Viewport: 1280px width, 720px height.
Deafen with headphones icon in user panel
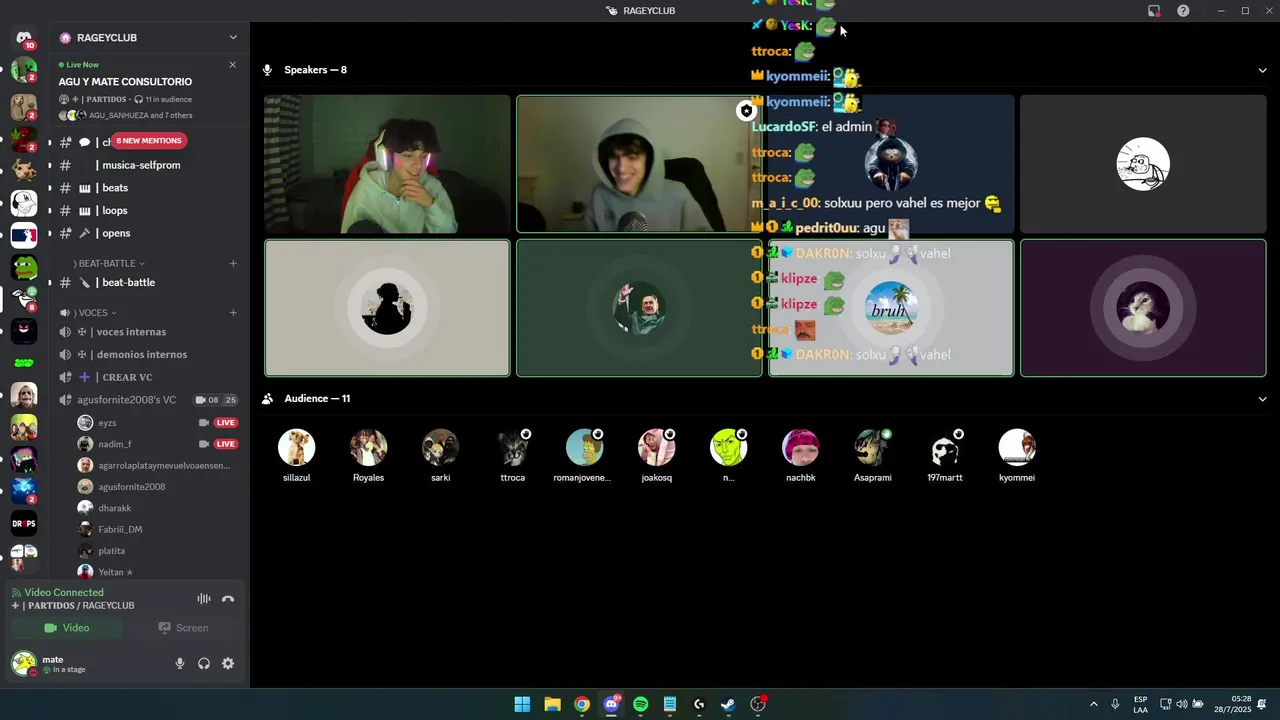(204, 663)
